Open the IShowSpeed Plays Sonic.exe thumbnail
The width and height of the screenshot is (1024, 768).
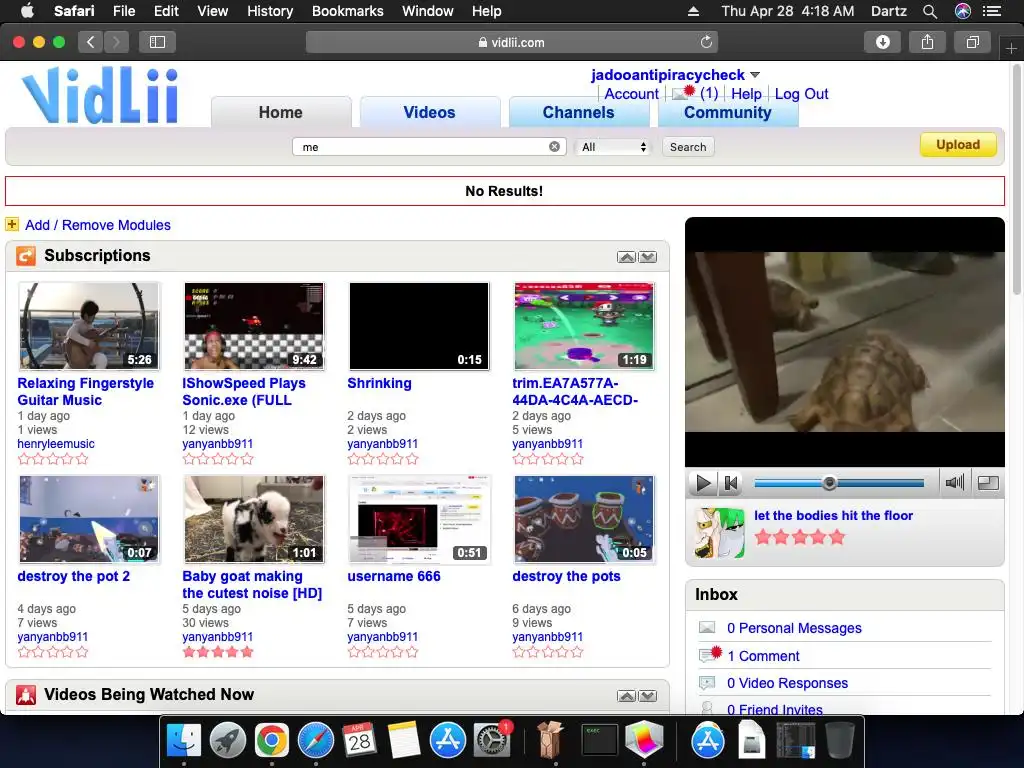253,327
